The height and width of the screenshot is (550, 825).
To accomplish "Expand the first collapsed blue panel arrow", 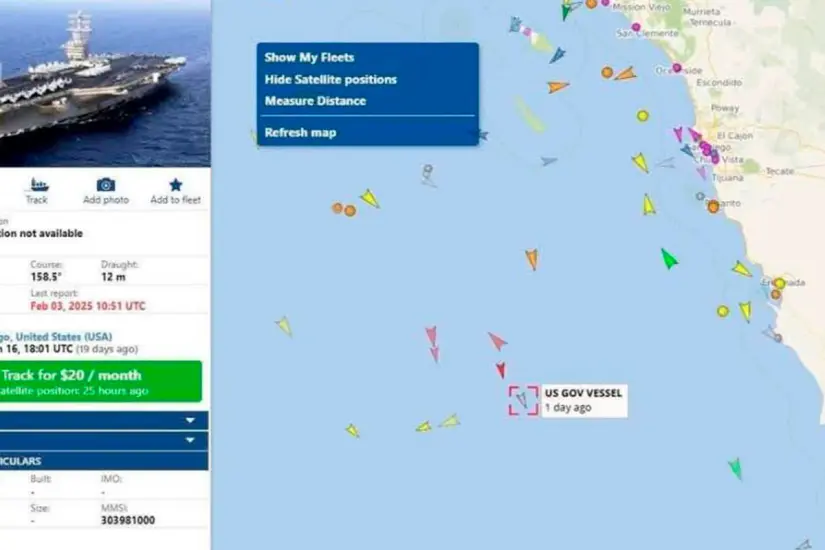I will (x=190, y=421).
